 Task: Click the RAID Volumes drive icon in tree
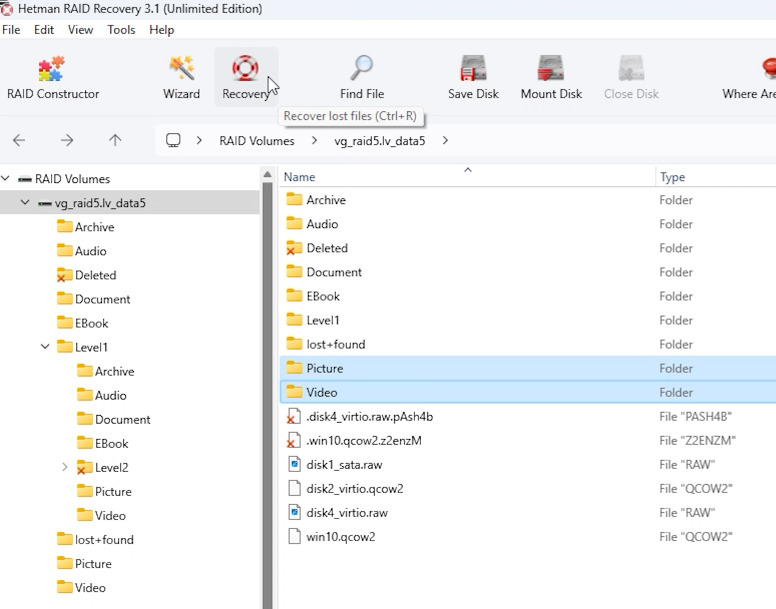[25, 179]
